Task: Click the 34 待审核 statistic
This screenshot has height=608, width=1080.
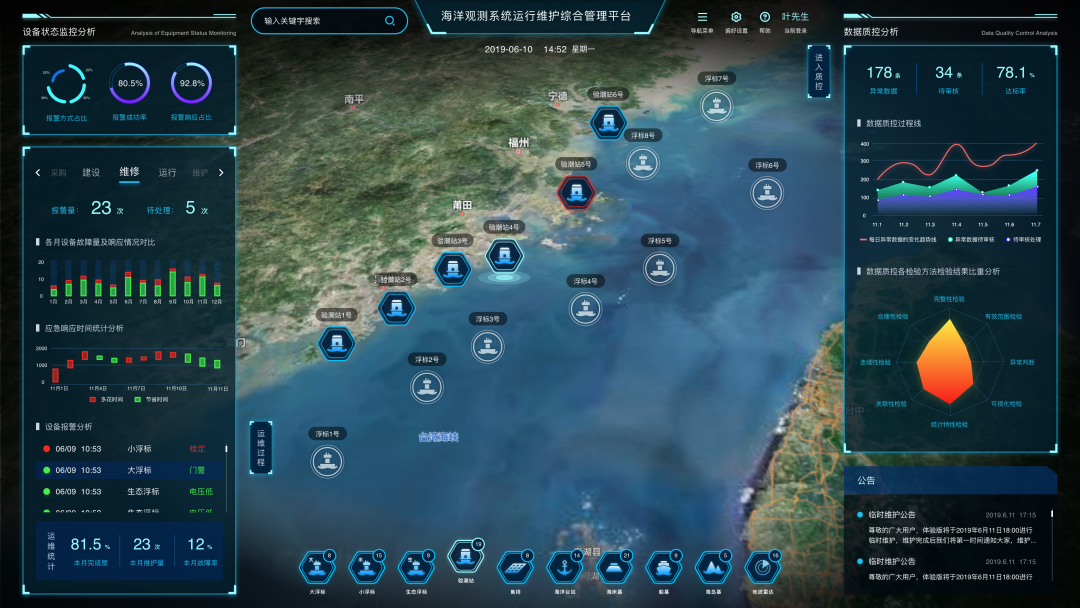Action: 948,79
